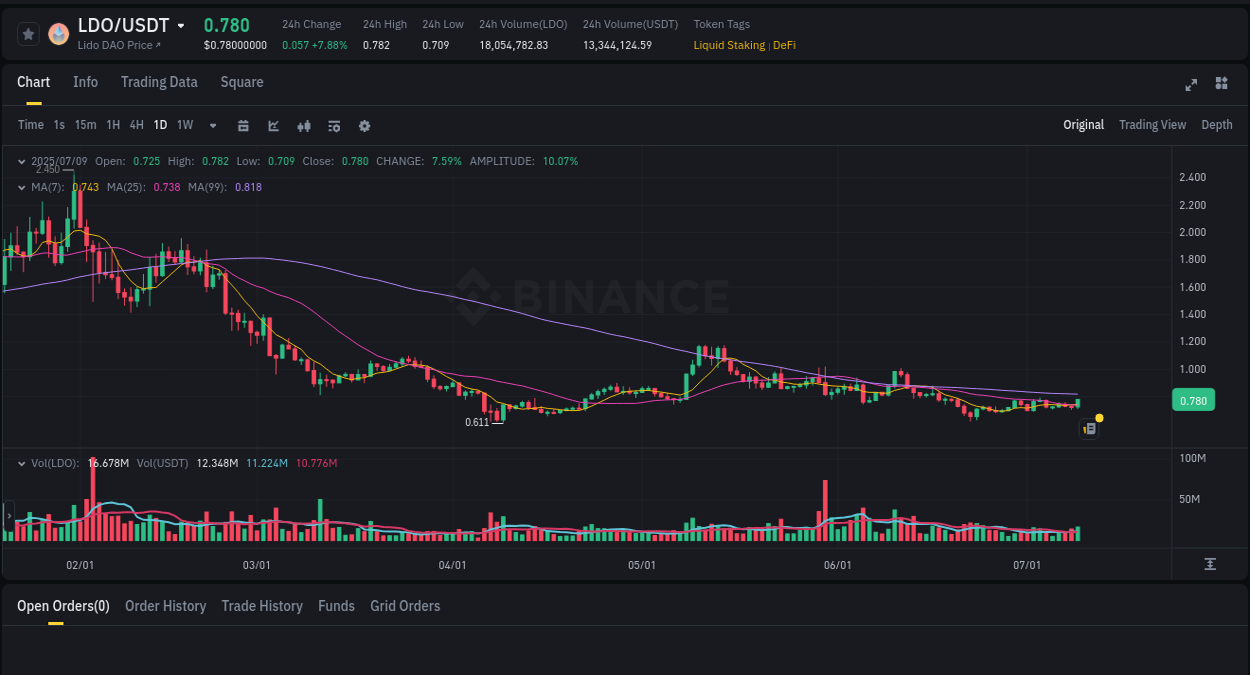1250x675 pixels.
Task: Open the date range calendar icon
Action: coord(243,125)
